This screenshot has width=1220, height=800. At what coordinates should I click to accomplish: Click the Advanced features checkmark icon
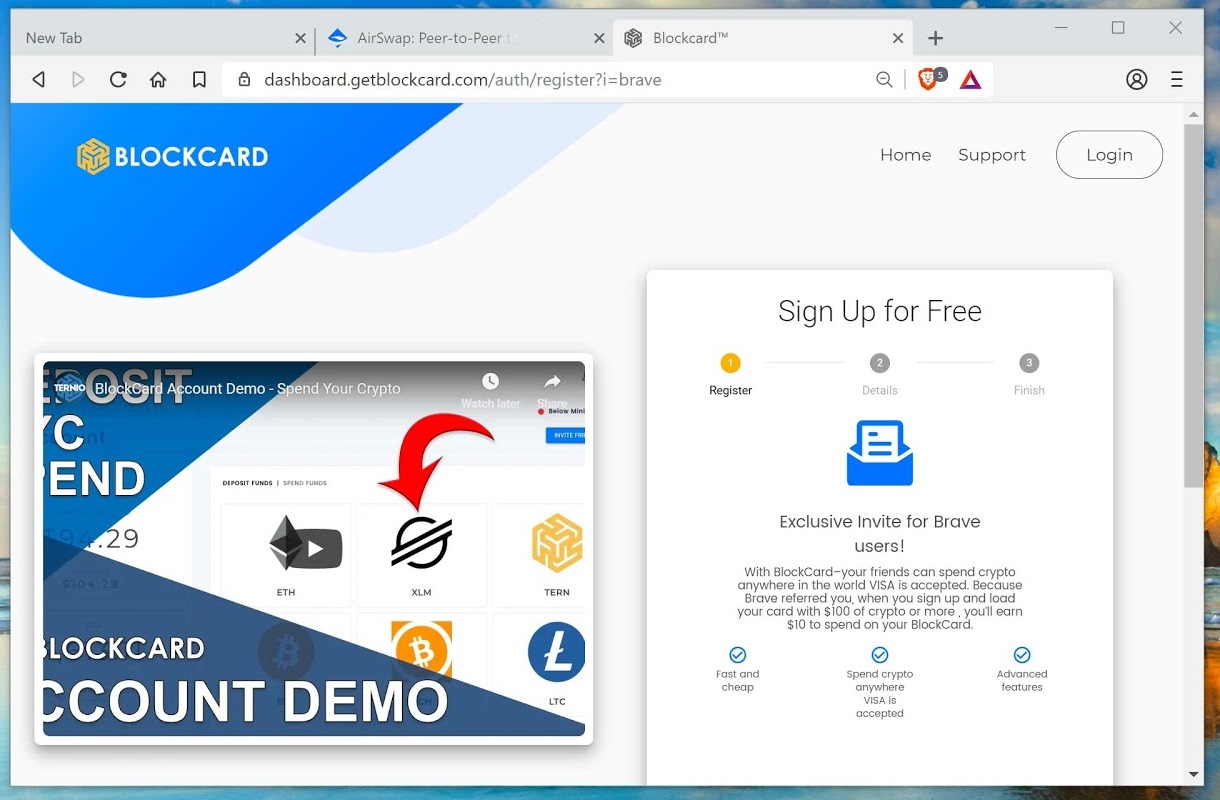point(1022,655)
